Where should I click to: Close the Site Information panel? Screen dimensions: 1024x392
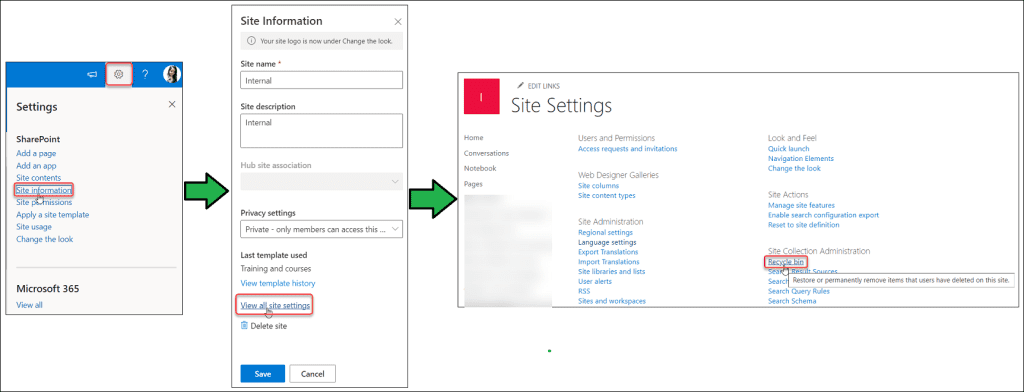398,21
